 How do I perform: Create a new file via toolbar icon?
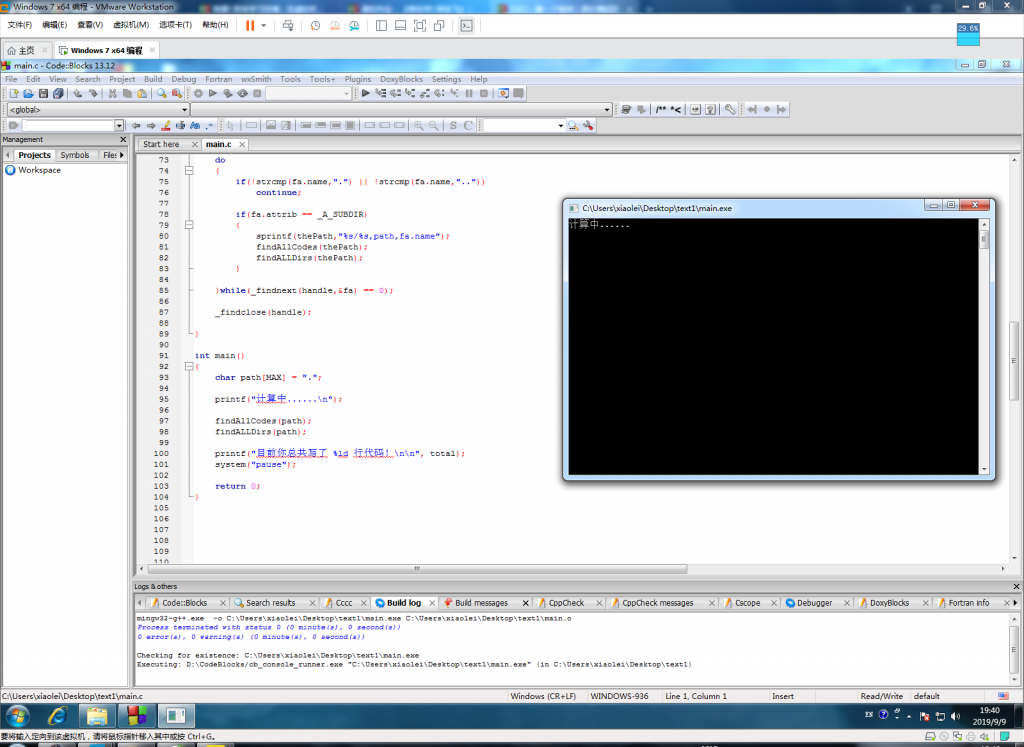14,93
